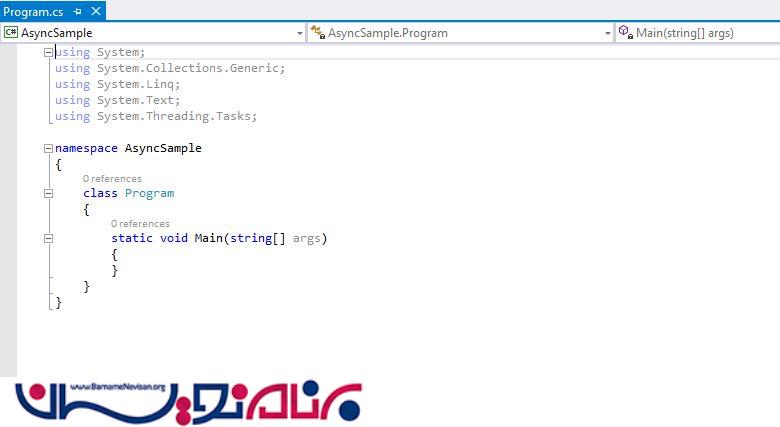The height and width of the screenshot is (427, 780).
Task: Click 'System.Collections.Generic' text
Action: point(190,68)
